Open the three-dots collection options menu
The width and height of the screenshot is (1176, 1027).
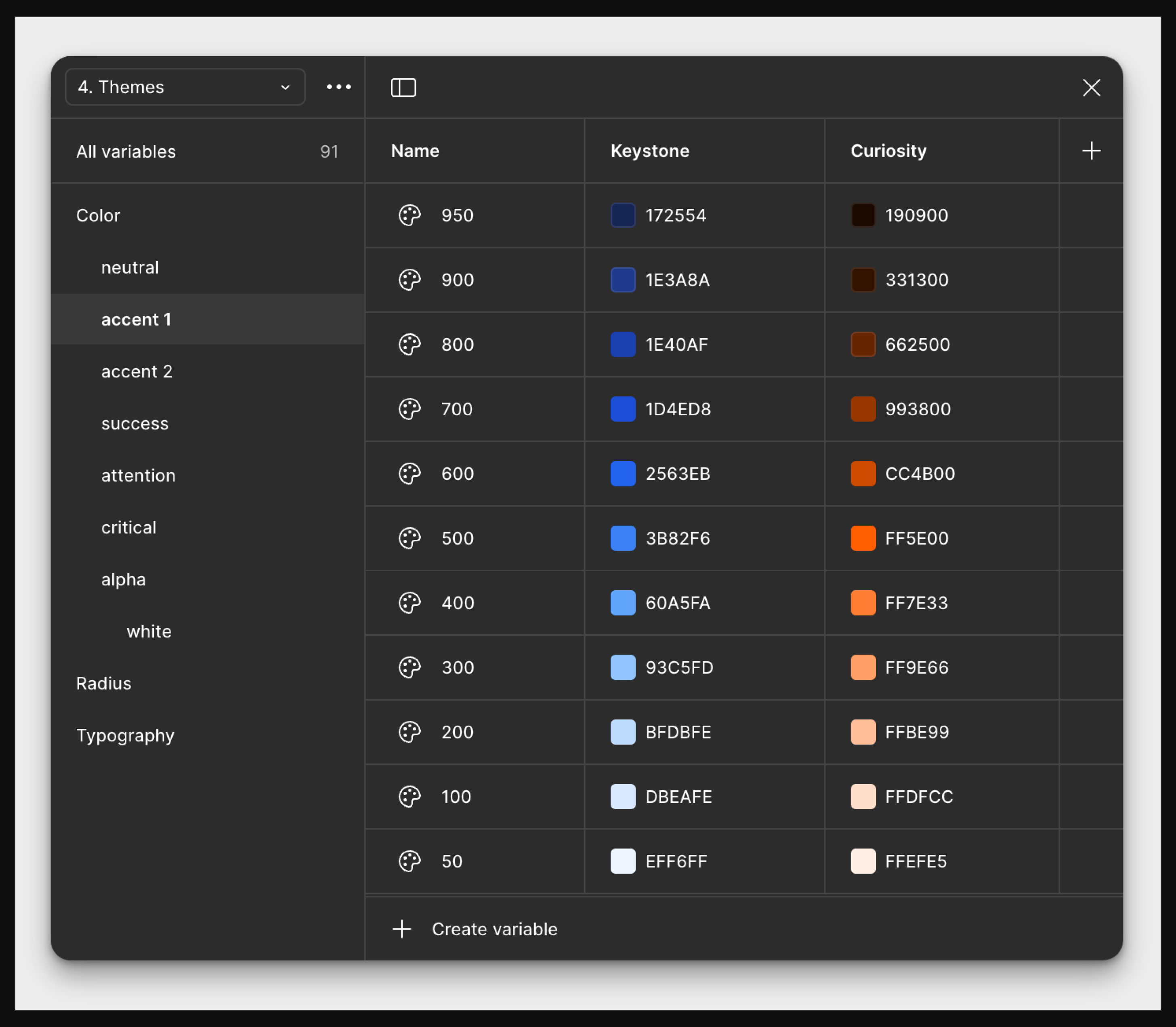[338, 87]
